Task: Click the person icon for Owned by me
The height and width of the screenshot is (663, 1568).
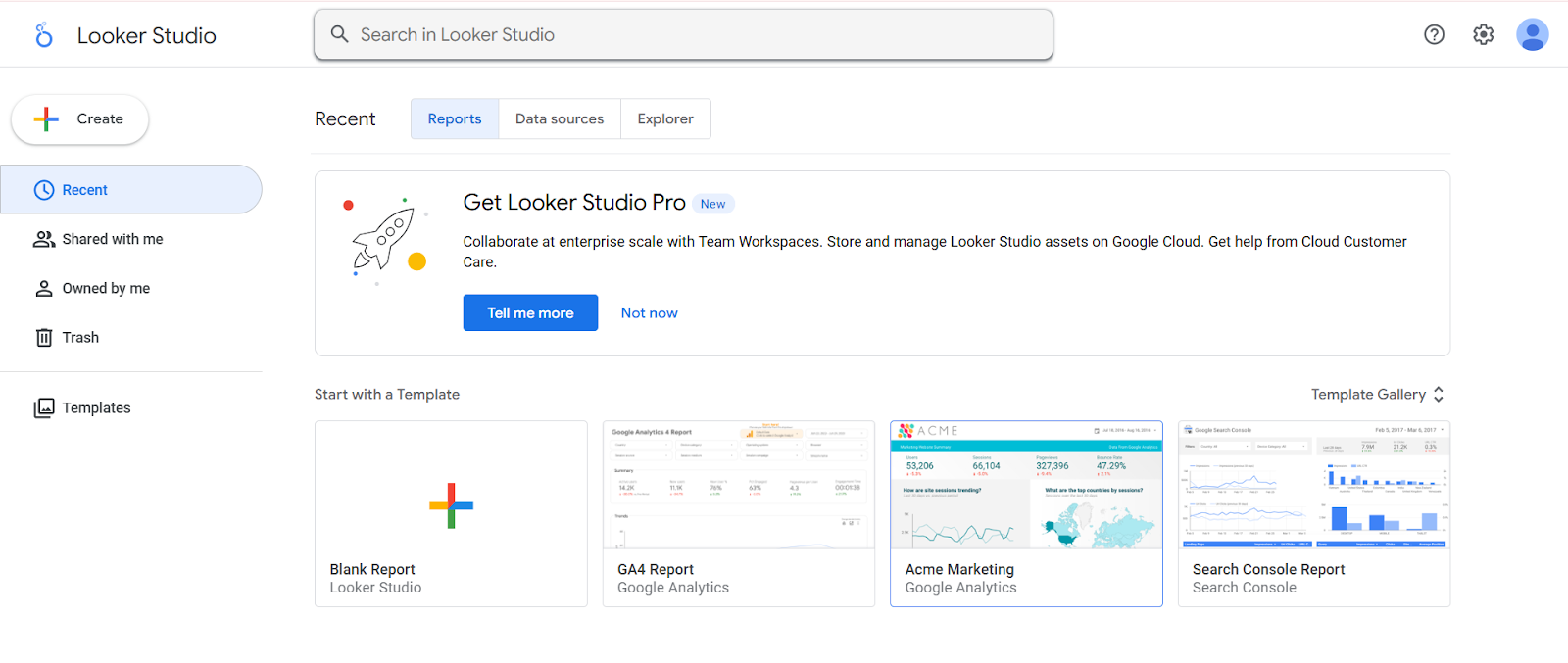Action: pyautogui.click(x=44, y=288)
